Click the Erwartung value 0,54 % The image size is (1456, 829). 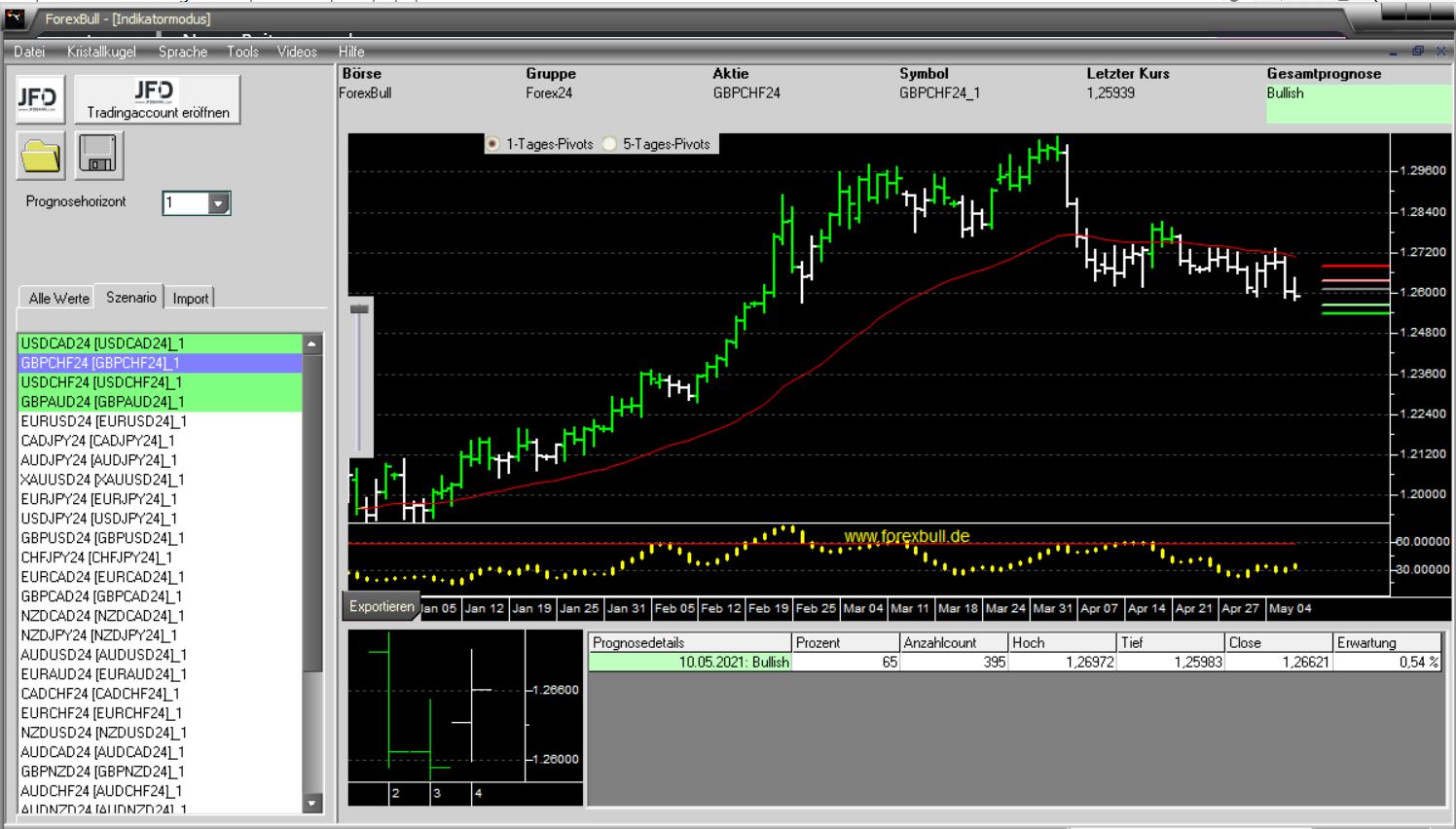[x=1387, y=662]
